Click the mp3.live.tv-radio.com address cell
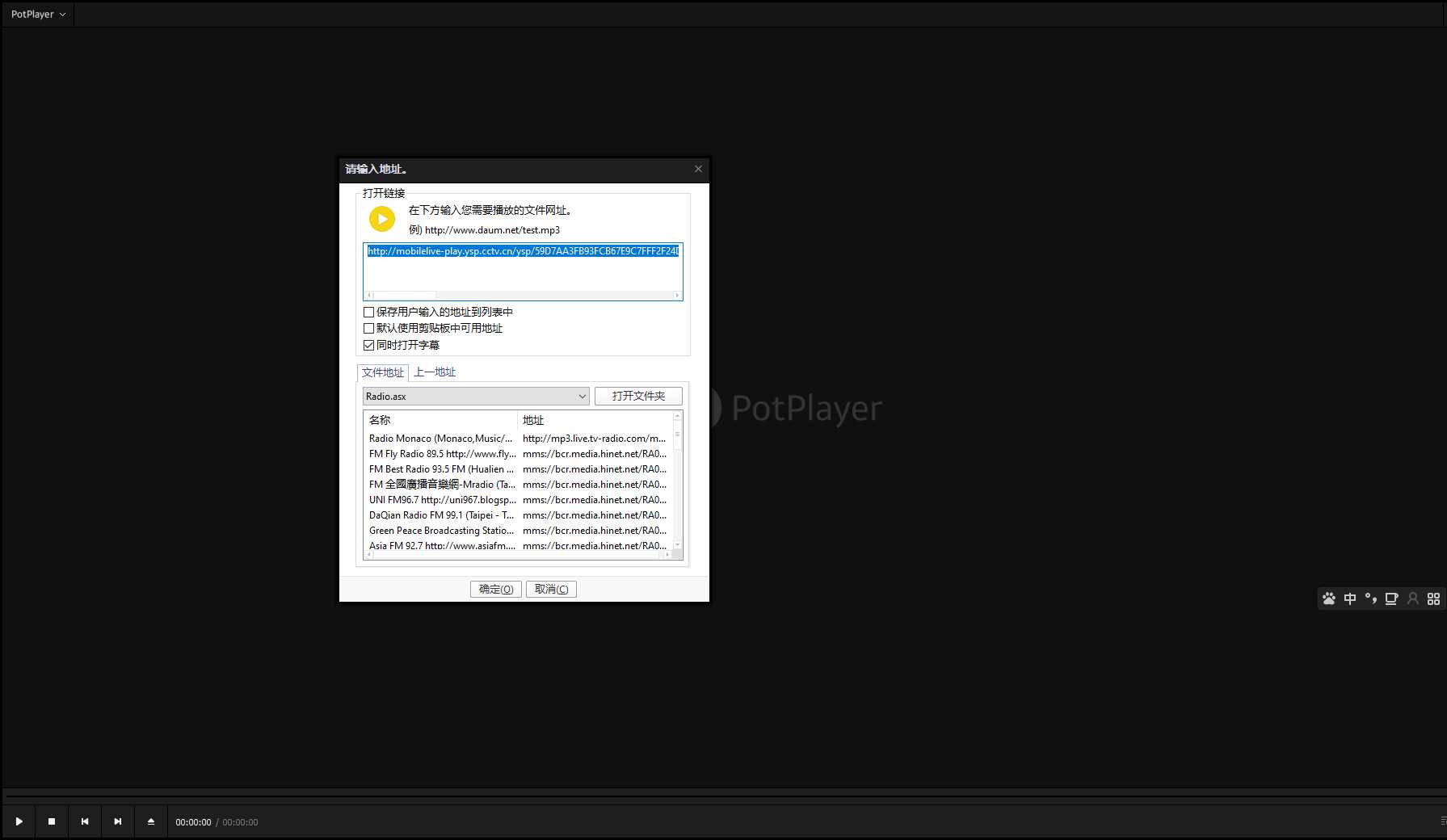The width and height of the screenshot is (1447, 840). [x=595, y=439]
